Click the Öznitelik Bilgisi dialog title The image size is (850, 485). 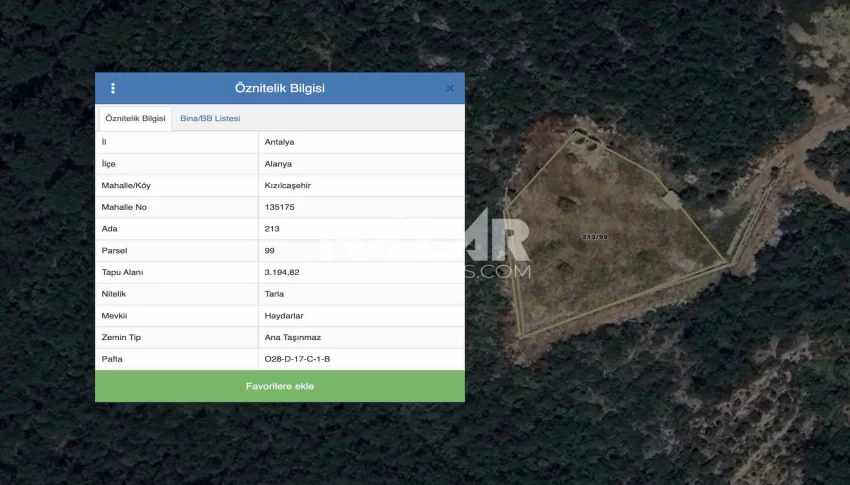(279, 88)
